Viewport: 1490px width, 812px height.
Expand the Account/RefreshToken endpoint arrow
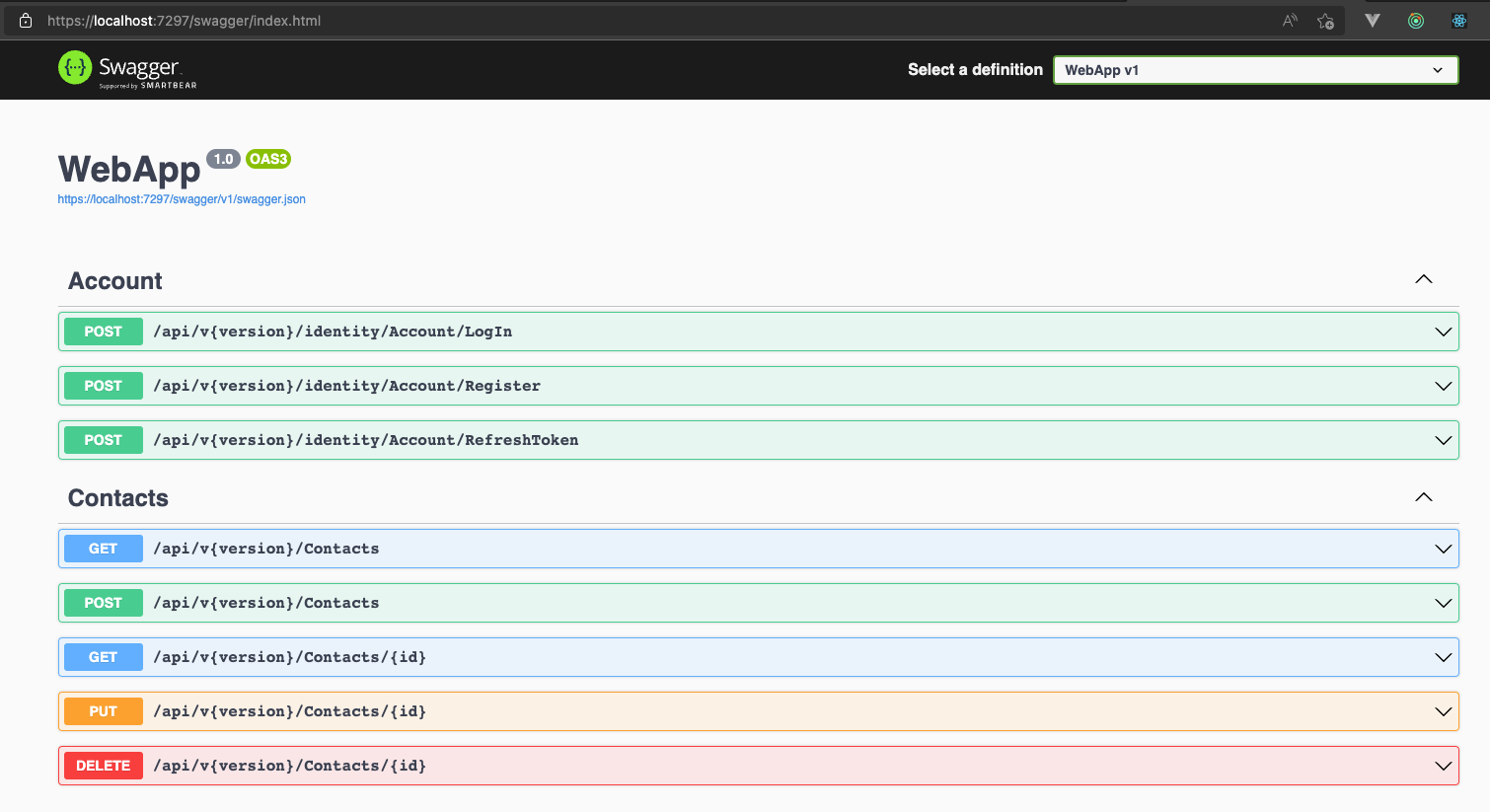1444,440
